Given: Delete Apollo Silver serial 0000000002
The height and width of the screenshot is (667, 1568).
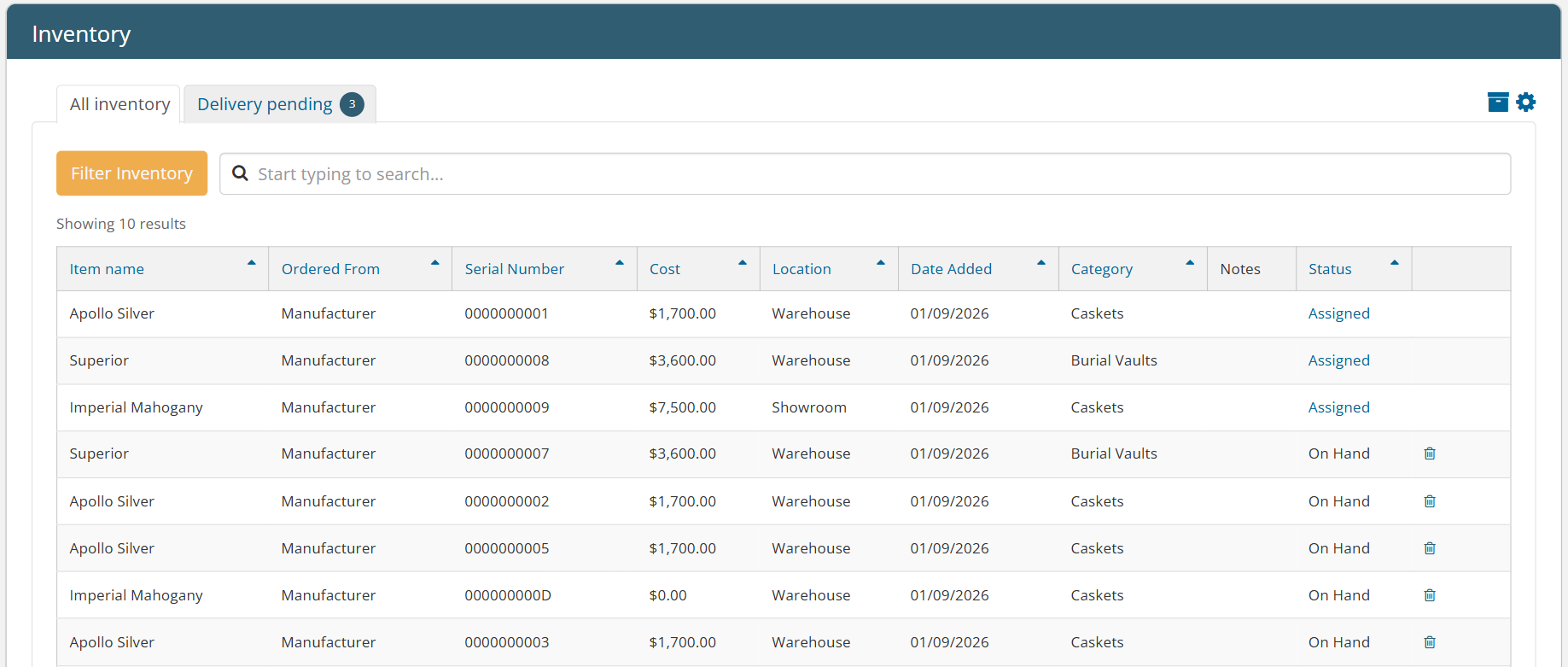Looking at the screenshot, I should click(x=1430, y=501).
